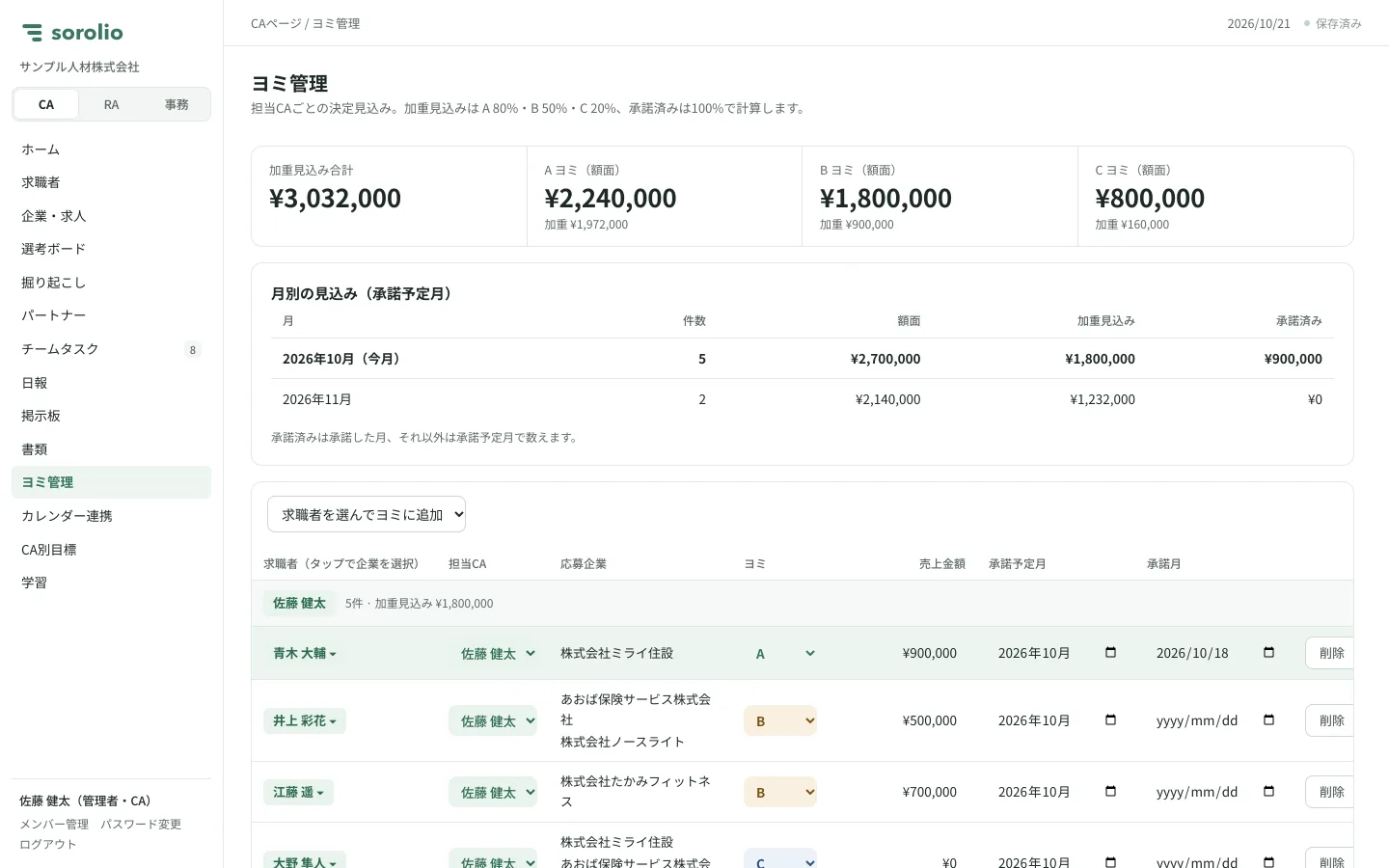Image resolution: width=1389 pixels, height=868 pixels.
Task: Navigate to 掘り起こし
Action: 111,283
